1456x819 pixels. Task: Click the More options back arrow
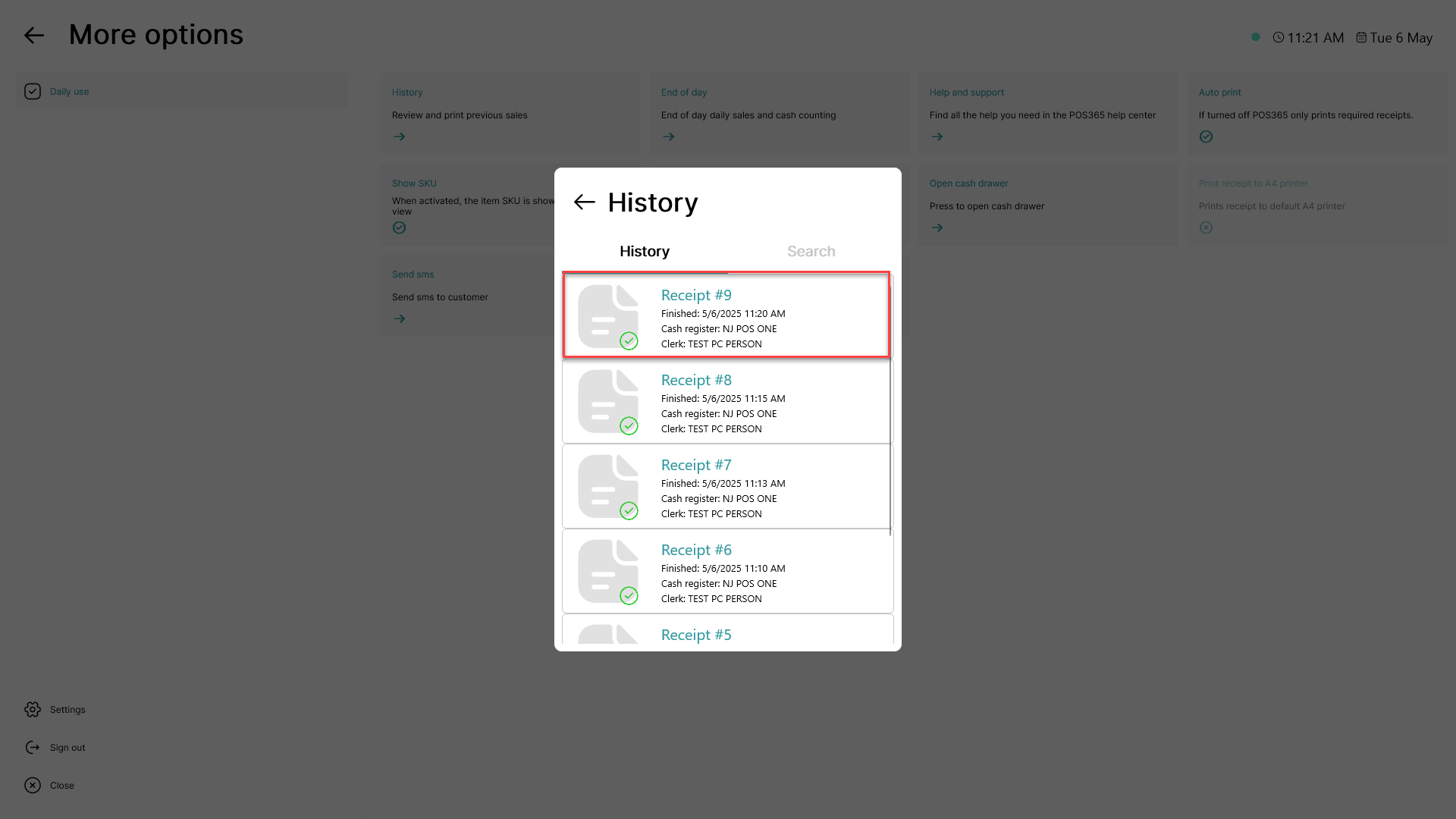pos(34,36)
